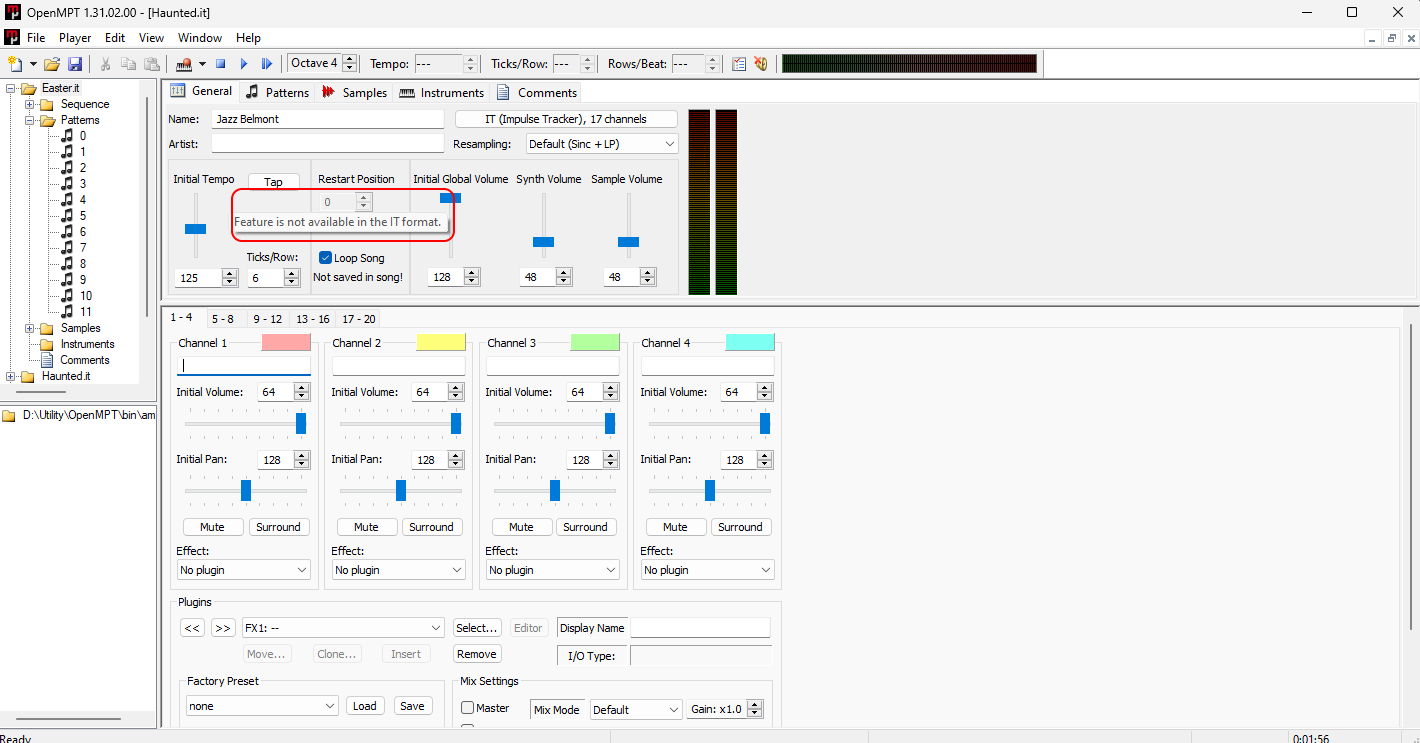The height and width of the screenshot is (743, 1420).
Task: Click the Tap tempo button
Action: pyautogui.click(x=273, y=182)
